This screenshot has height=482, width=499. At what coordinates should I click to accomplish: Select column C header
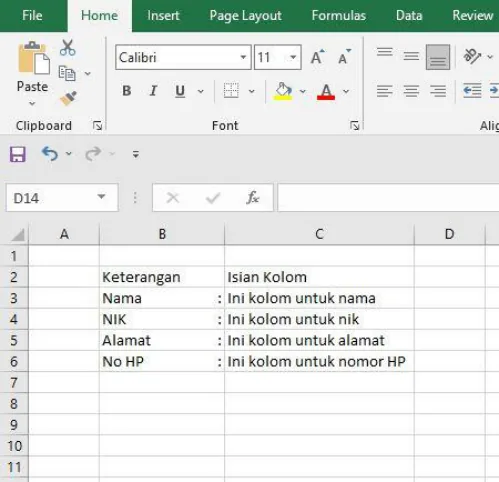(319, 234)
